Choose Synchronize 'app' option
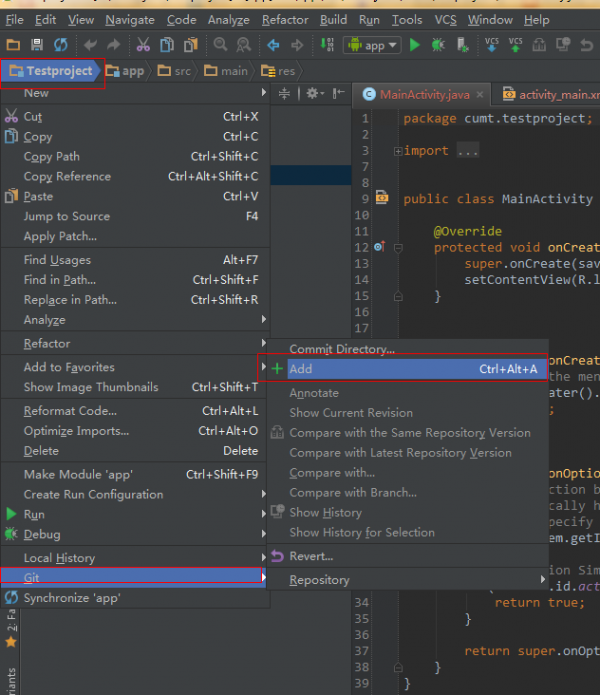 136,598
